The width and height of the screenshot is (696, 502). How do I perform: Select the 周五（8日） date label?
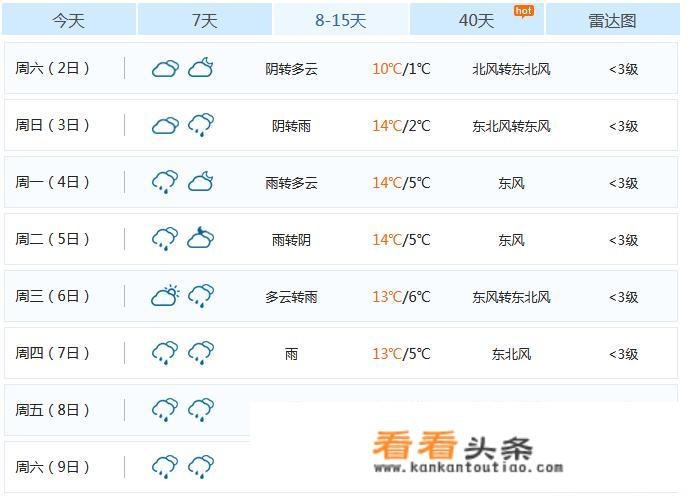click(x=52, y=410)
